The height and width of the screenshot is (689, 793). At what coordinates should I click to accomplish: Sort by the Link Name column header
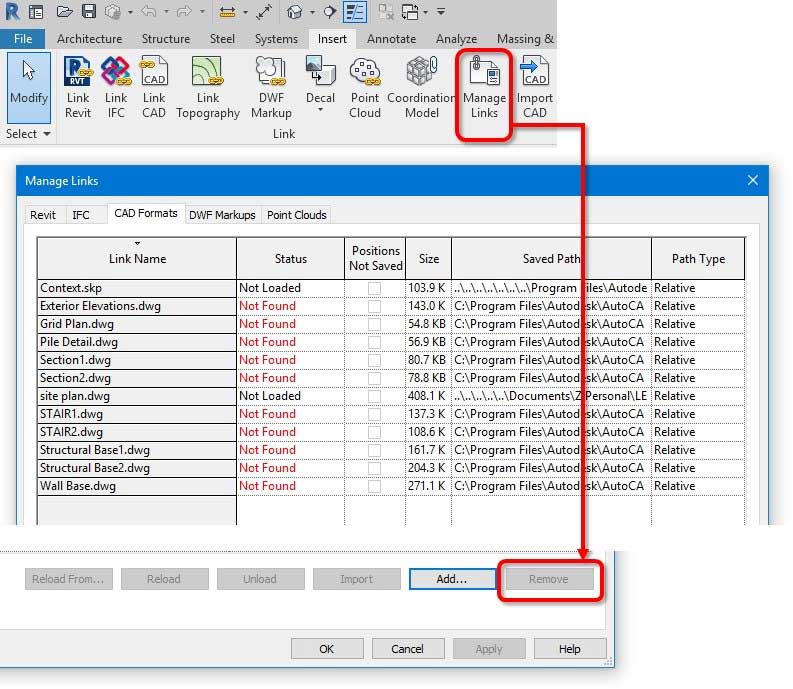[137, 259]
